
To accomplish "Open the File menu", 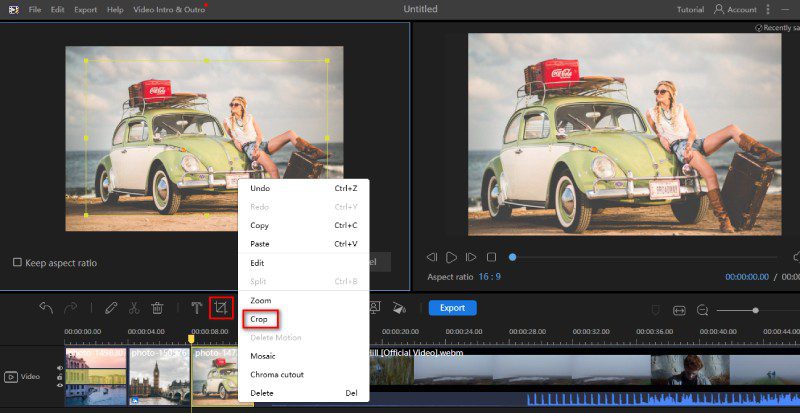I will pyautogui.click(x=35, y=9).
